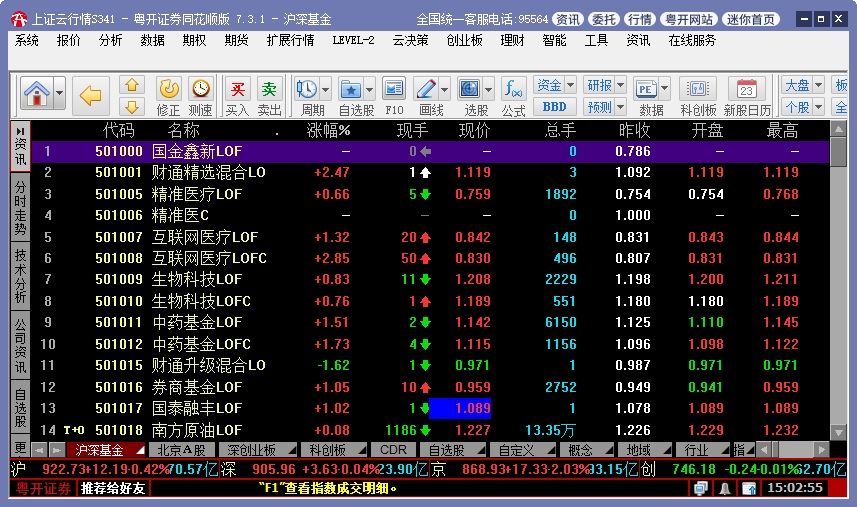Open the 新股日历 IPO calendar
This screenshot has width=857, height=507.
pos(747,97)
